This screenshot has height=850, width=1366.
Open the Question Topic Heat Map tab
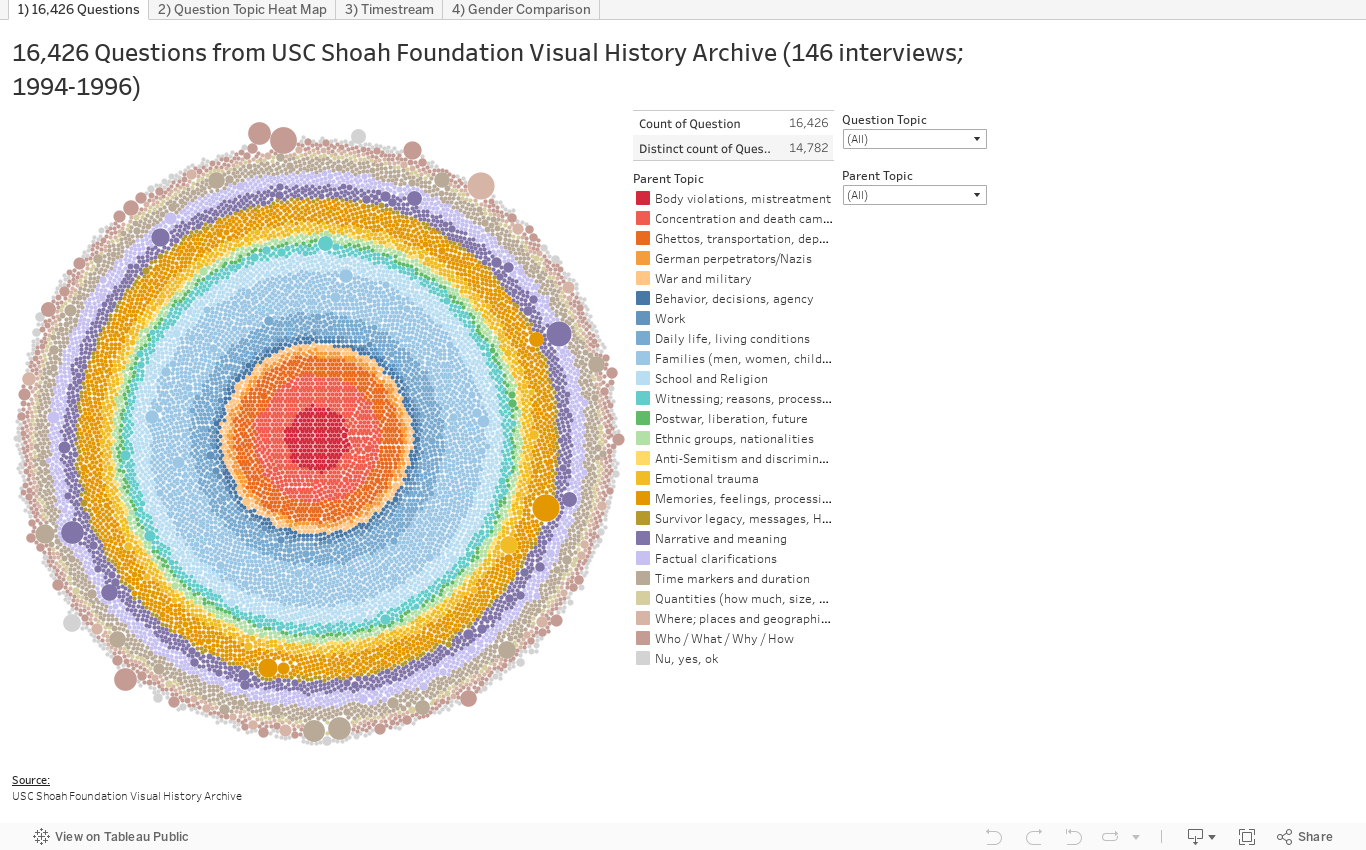tap(242, 10)
